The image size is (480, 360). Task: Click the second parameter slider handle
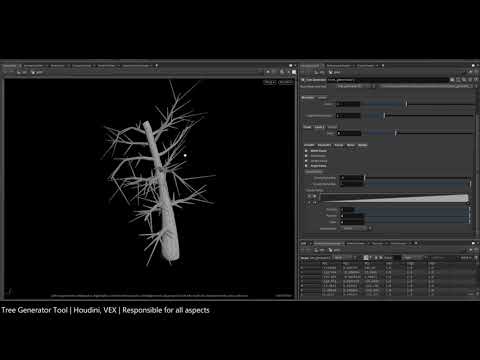[x=385, y=115]
